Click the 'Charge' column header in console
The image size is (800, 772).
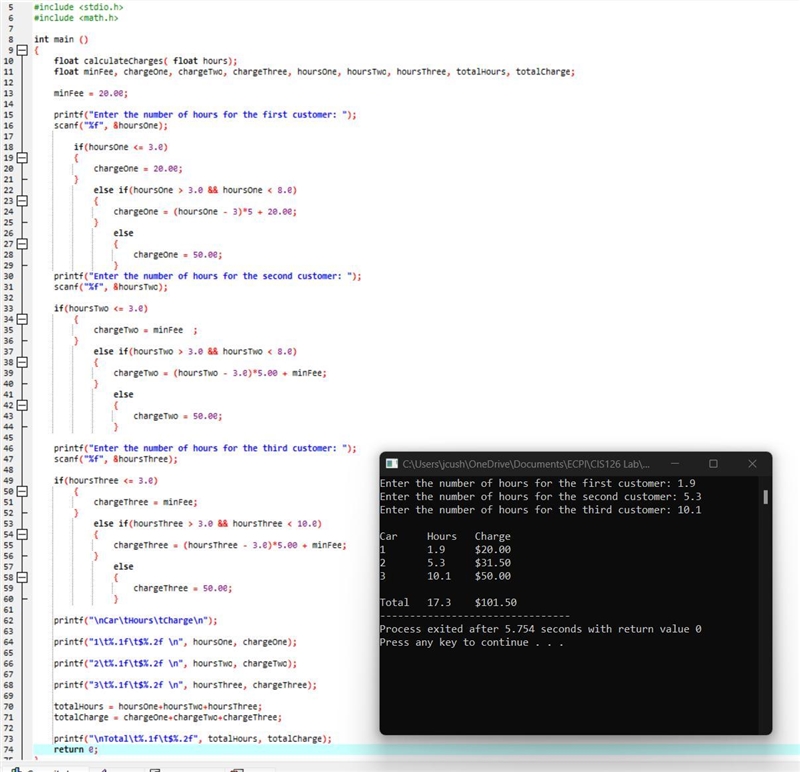[x=492, y=536]
